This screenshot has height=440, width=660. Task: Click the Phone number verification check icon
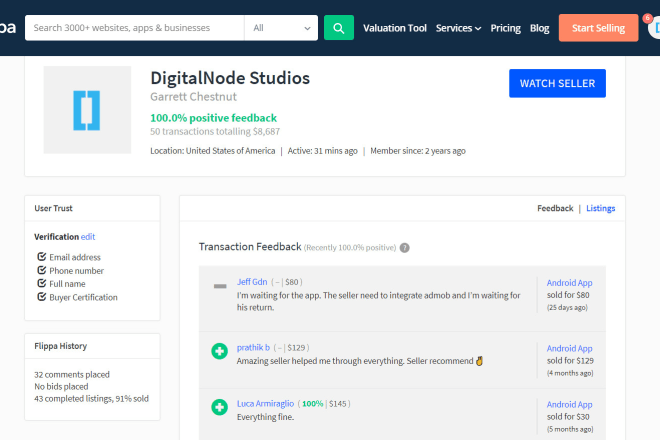[x=42, y=270]
